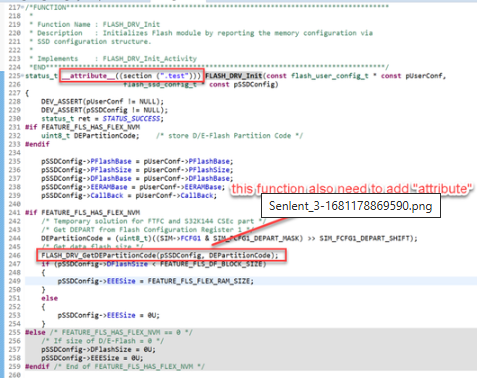Image resolution: width=477 pixels, height=379 pixels.
Task: Click the __attribute__ keyword on line 225
Action: coord(88,76)
